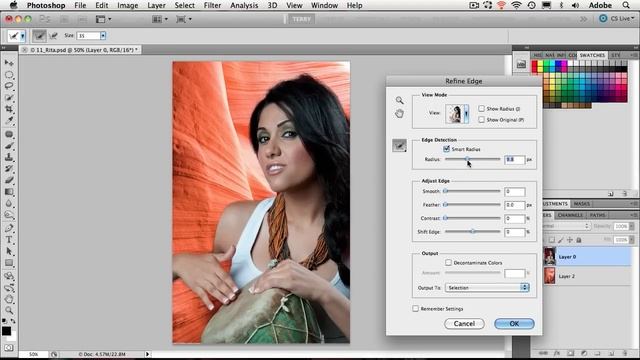Click the Radius value input field
Screen dimensions: 640x360
[x=514, y=160]
